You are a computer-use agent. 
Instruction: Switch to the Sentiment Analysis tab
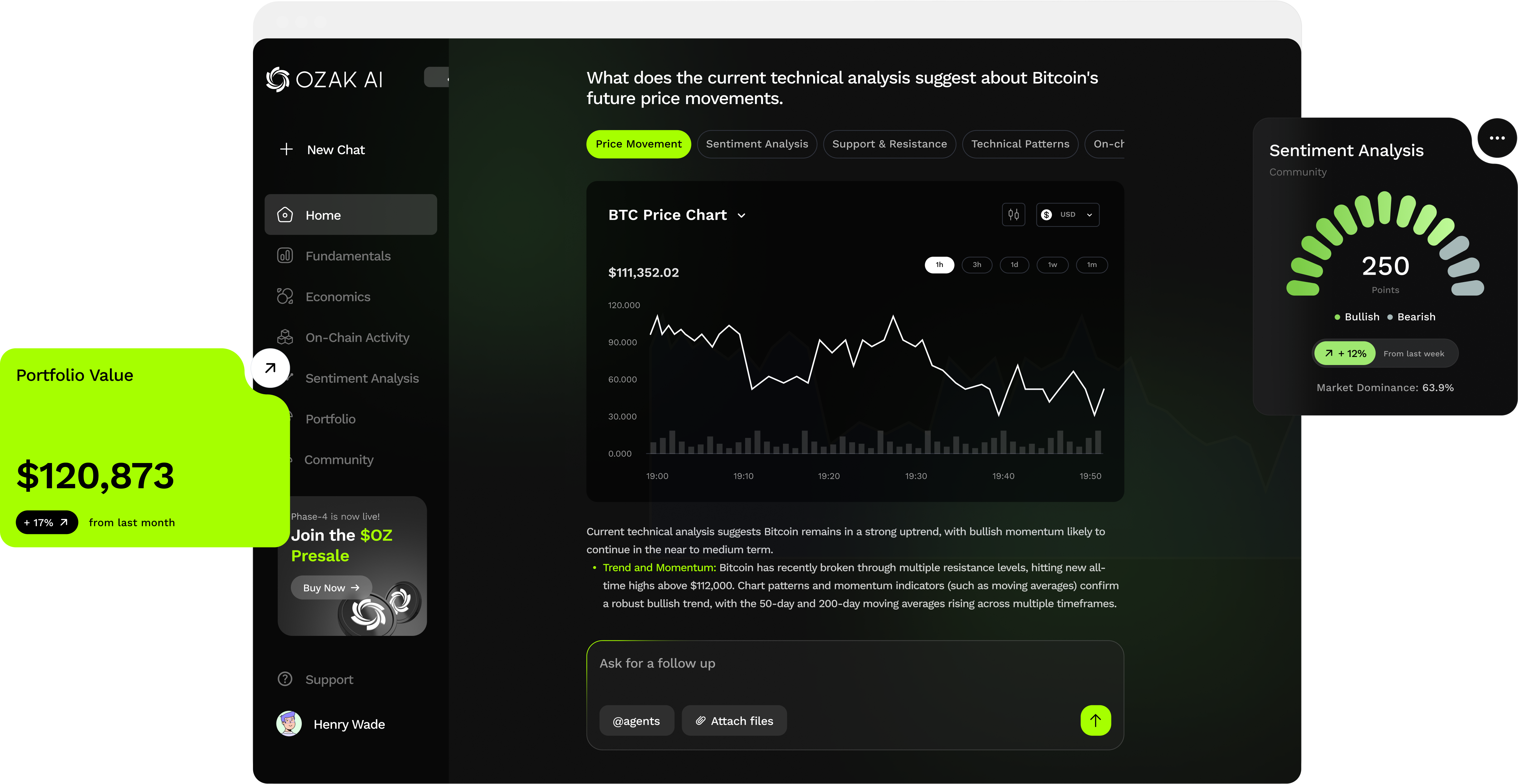757,144
